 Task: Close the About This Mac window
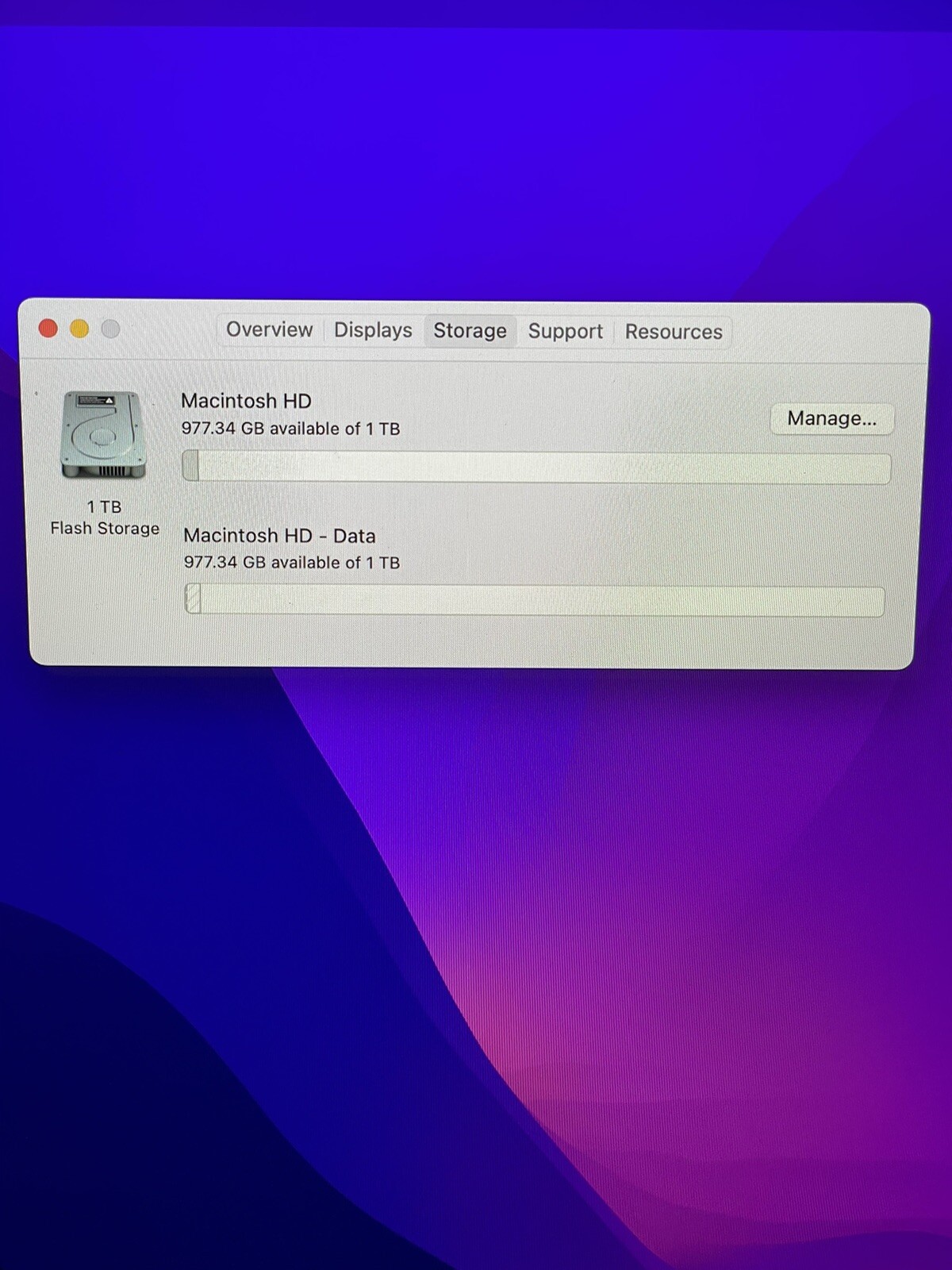[48, 328]
